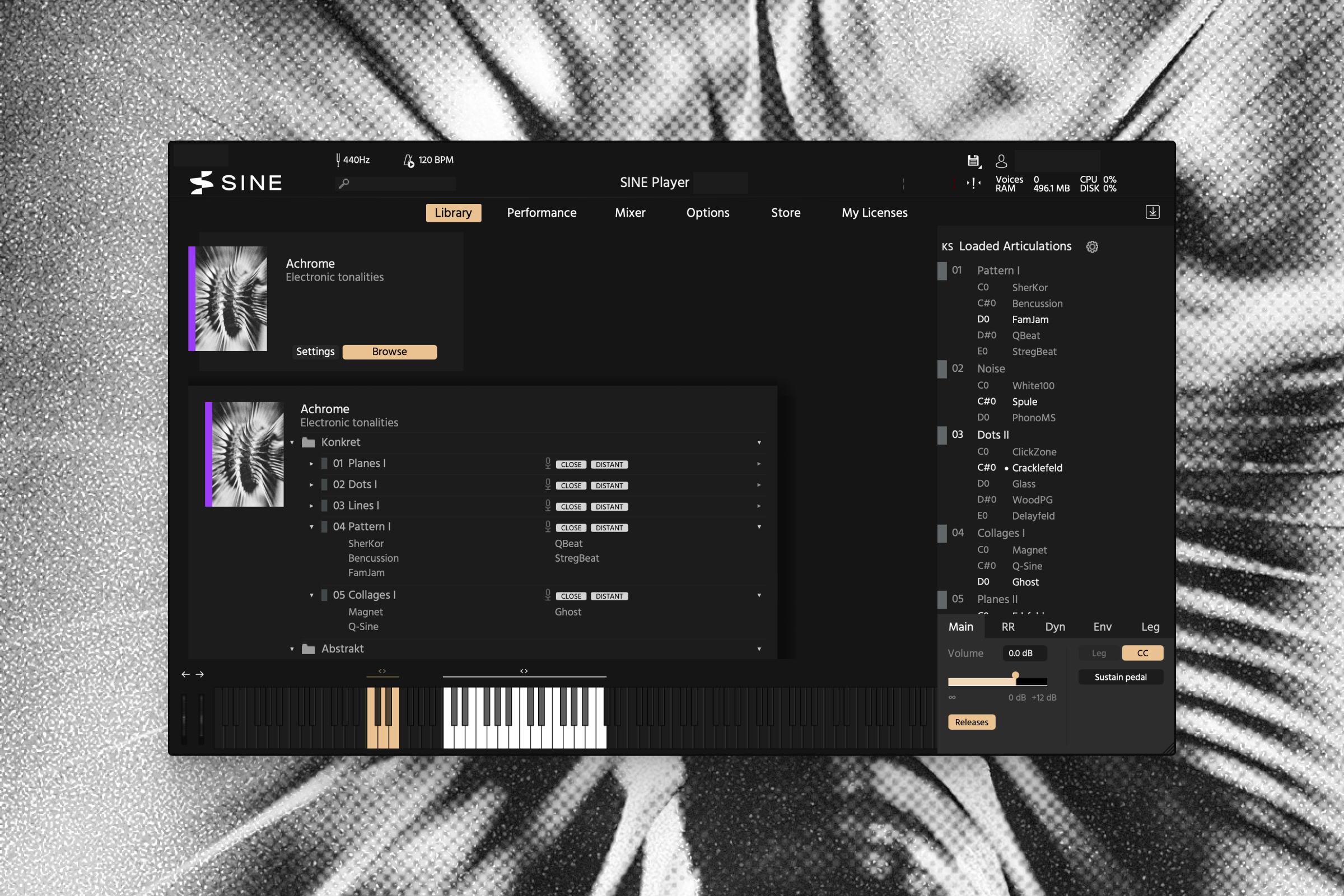Collapse the Abstrakt folder triangle
The width and height of the screenshot is (1344, 896).
(292, 649)
